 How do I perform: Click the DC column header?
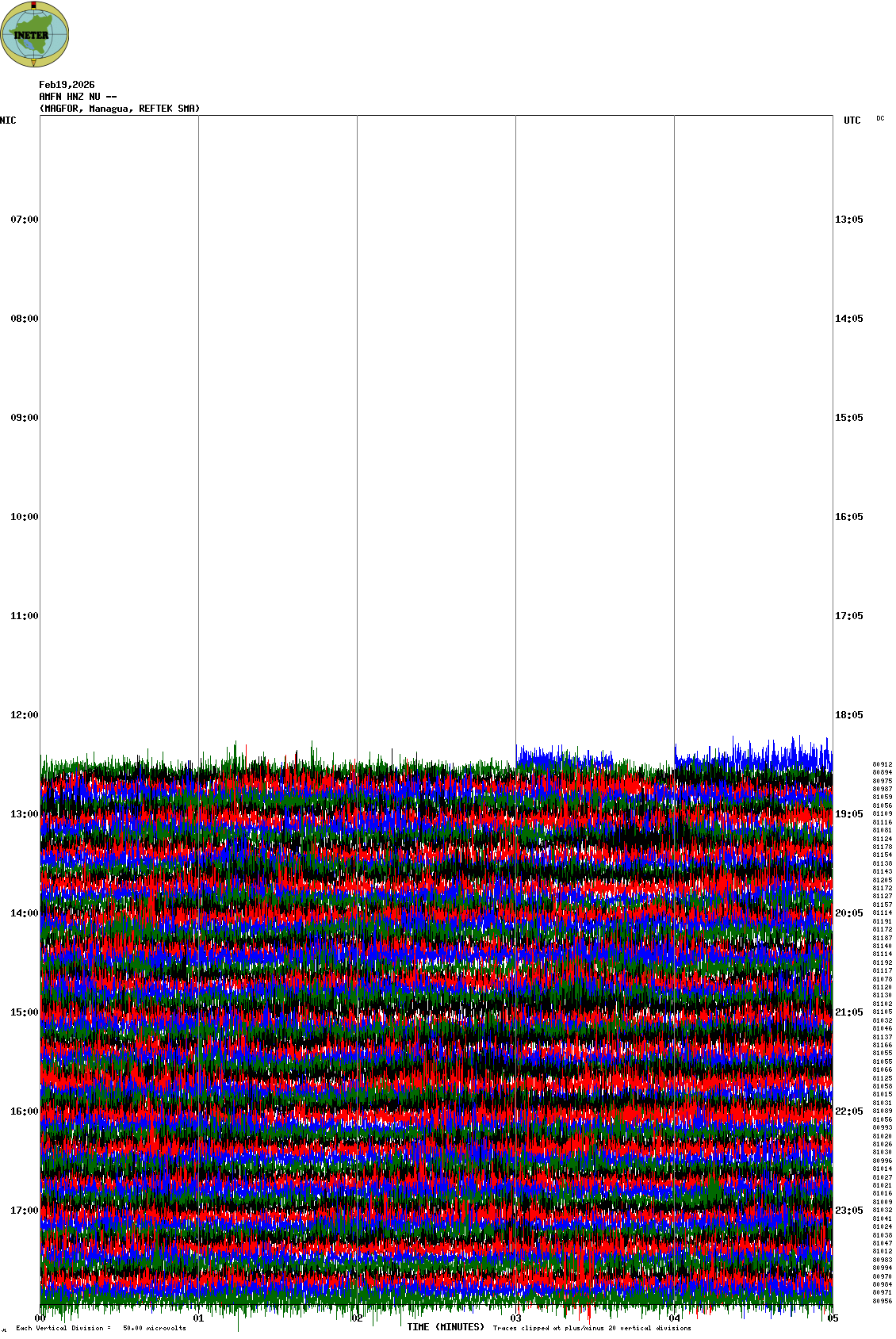click(880, 119)
